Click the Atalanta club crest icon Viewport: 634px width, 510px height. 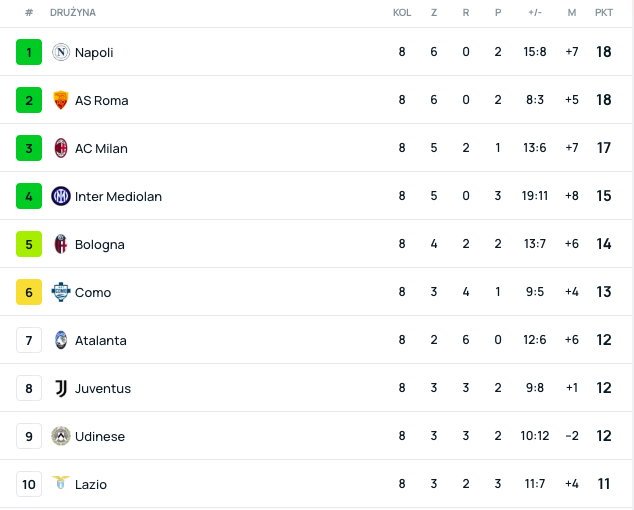pyautogui.click(x=61, y=340)
